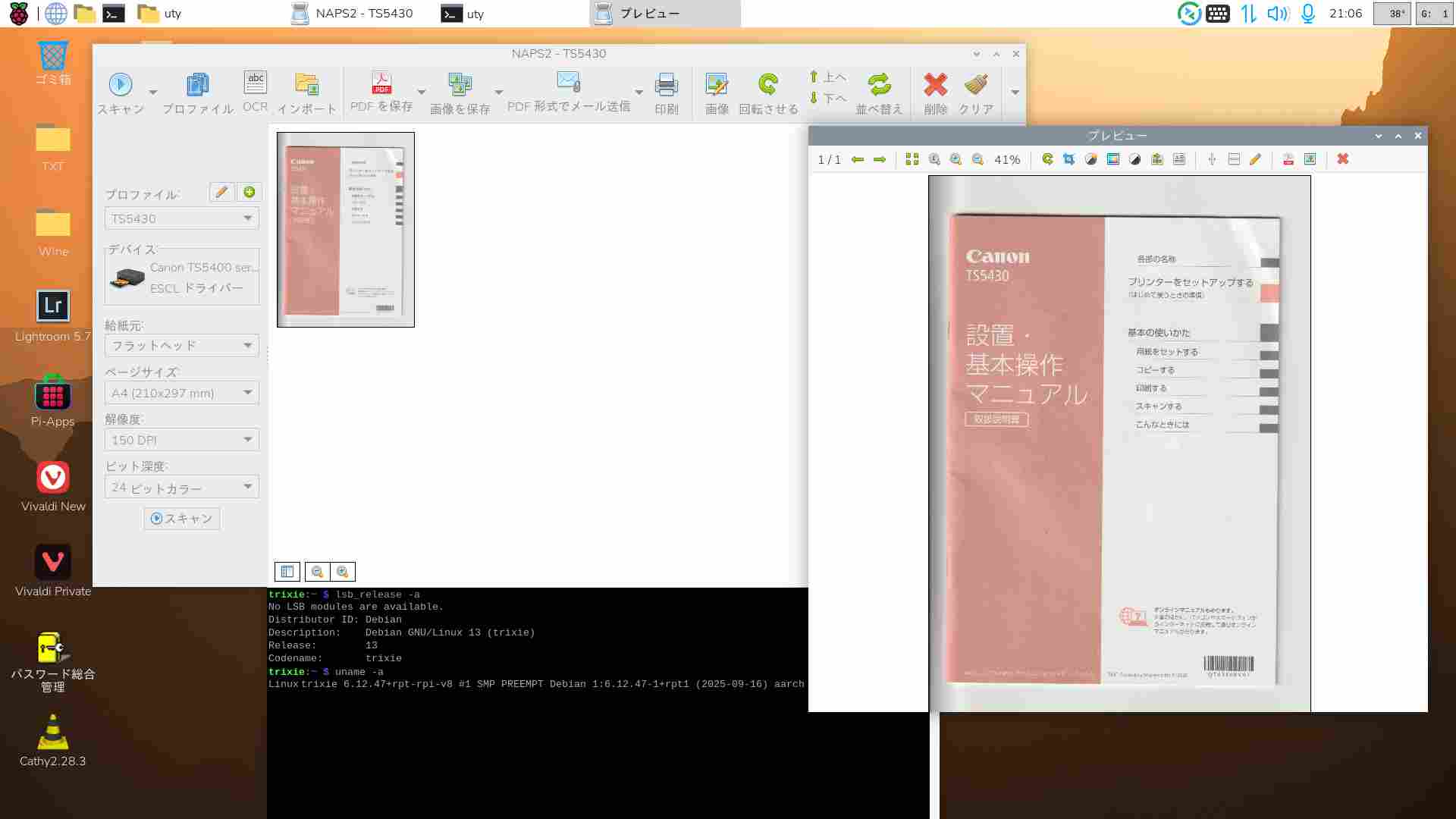This screenshot has width=1456, height=819.
Task: Expand the Save PDF dropdown arrow
Action: [422, 93]
